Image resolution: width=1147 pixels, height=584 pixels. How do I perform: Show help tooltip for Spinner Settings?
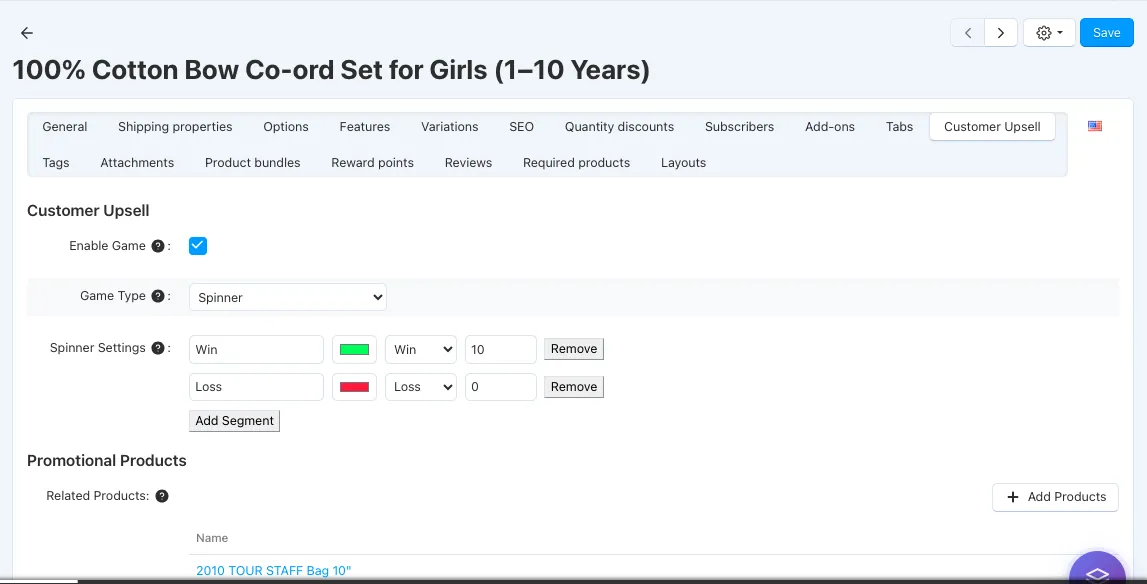pos(157,348)
